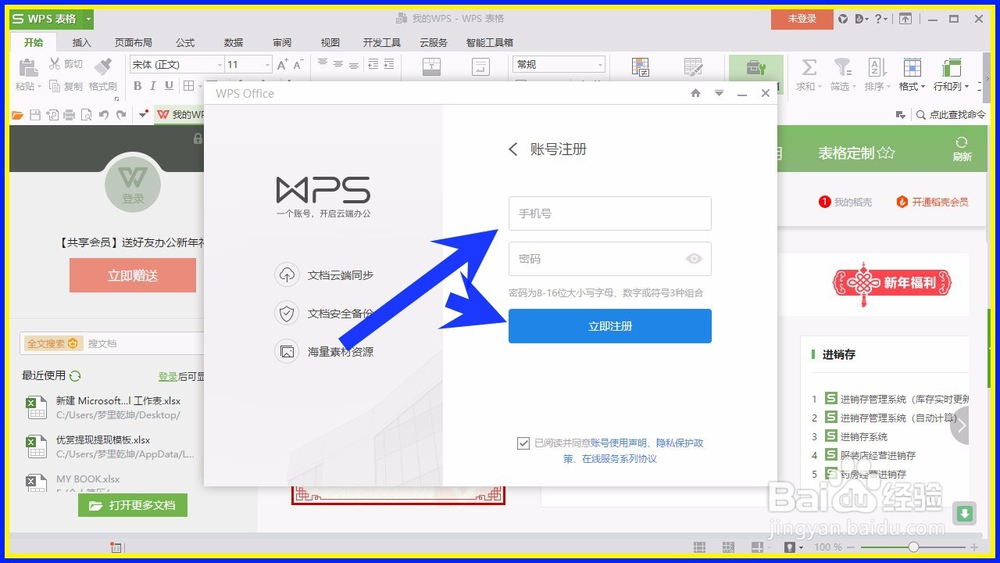Toggle the agreement checkbox 已阅读并同意
The height and width of the screenshot is (563, 1000).
click(x=524, y=443)
